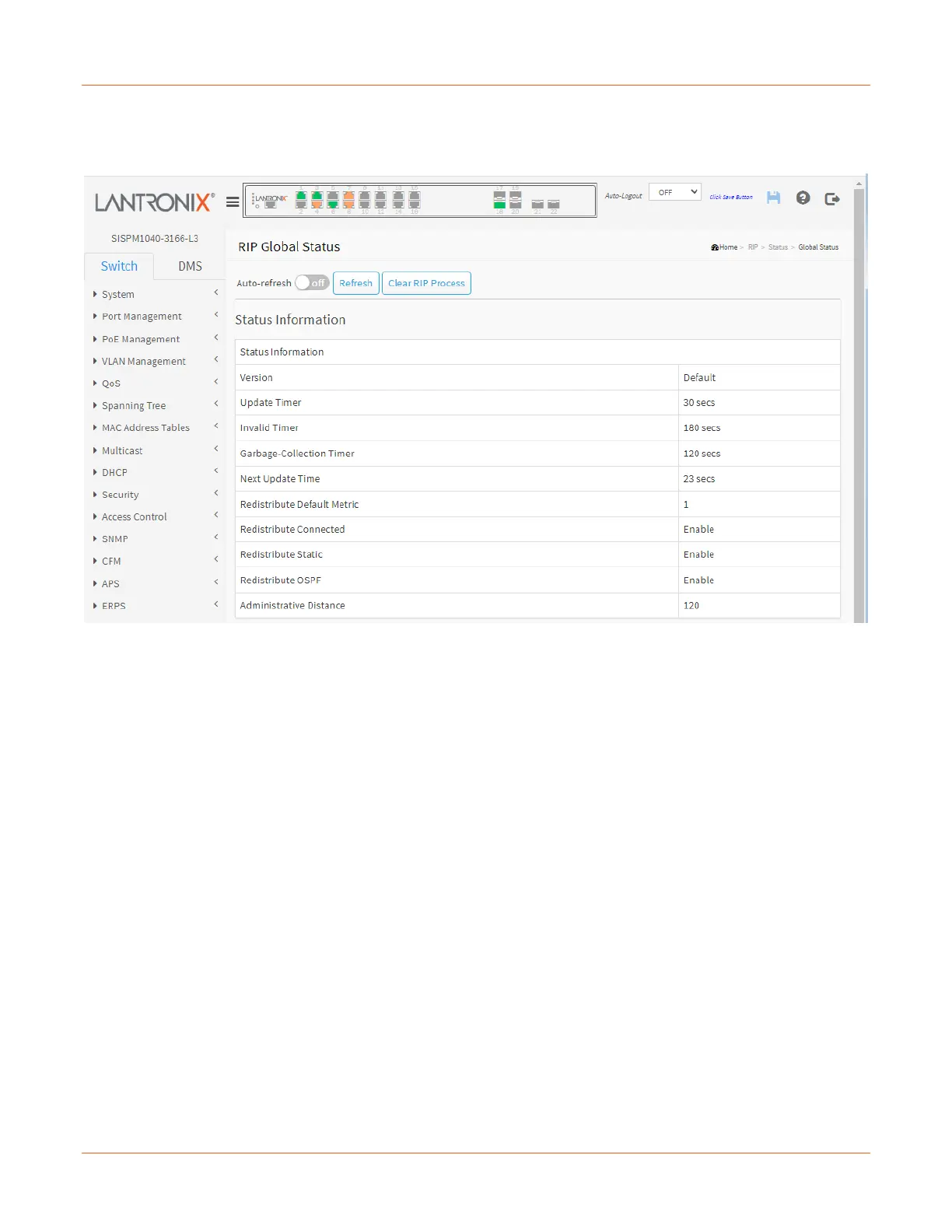Click the Version row label
This screenshot has height=1232, width=952.
coord(256,378)
